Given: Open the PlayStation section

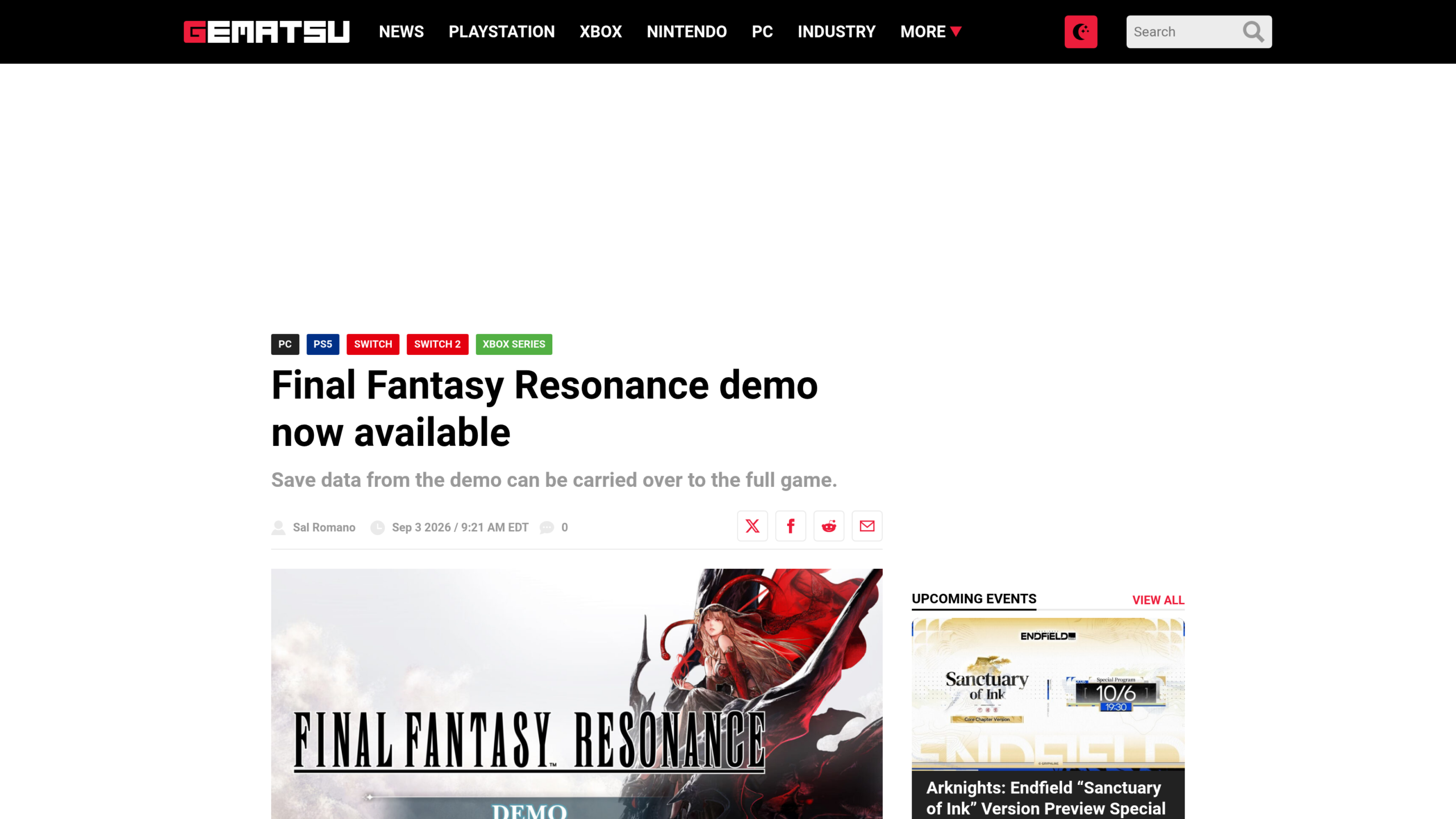Looking at the screenshot, I should pyautogui.click(x=502, y=32).
